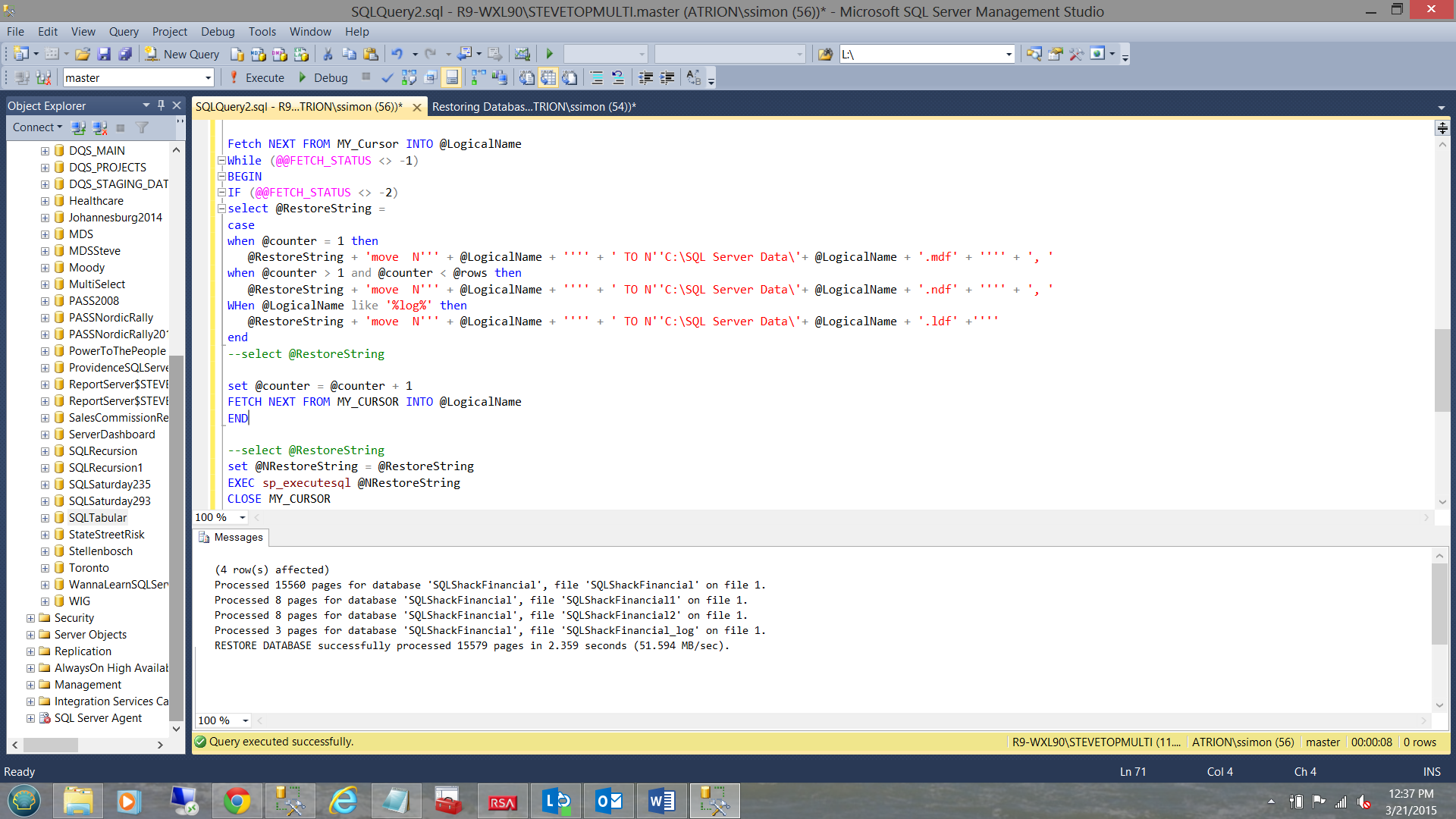This screenshot has width=1456, height=819.
Task: Click the Undo arrow icon
Action: pyautogui.click(x=397, y=54)
